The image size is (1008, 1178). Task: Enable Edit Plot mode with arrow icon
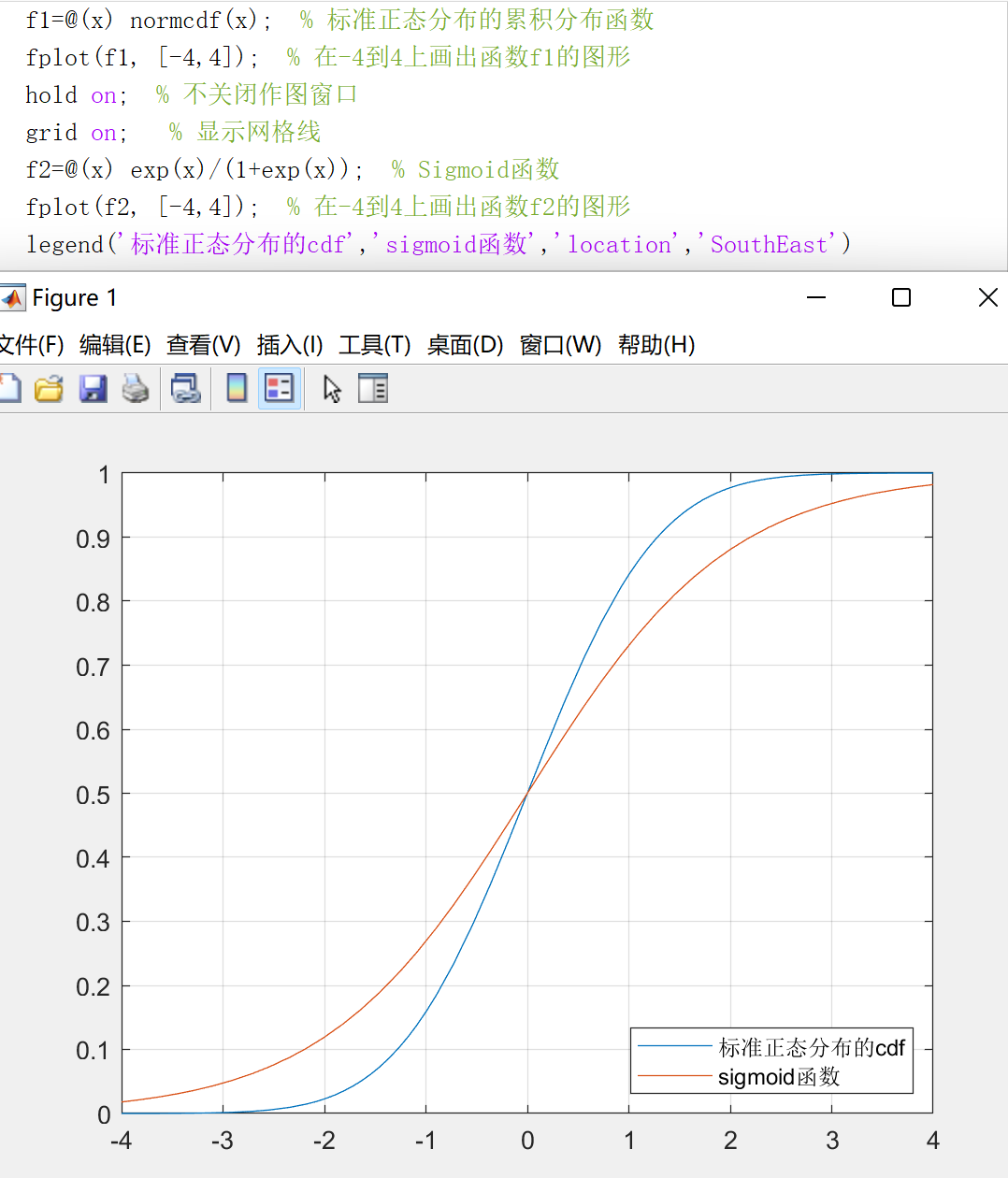[x=332, y=388]
